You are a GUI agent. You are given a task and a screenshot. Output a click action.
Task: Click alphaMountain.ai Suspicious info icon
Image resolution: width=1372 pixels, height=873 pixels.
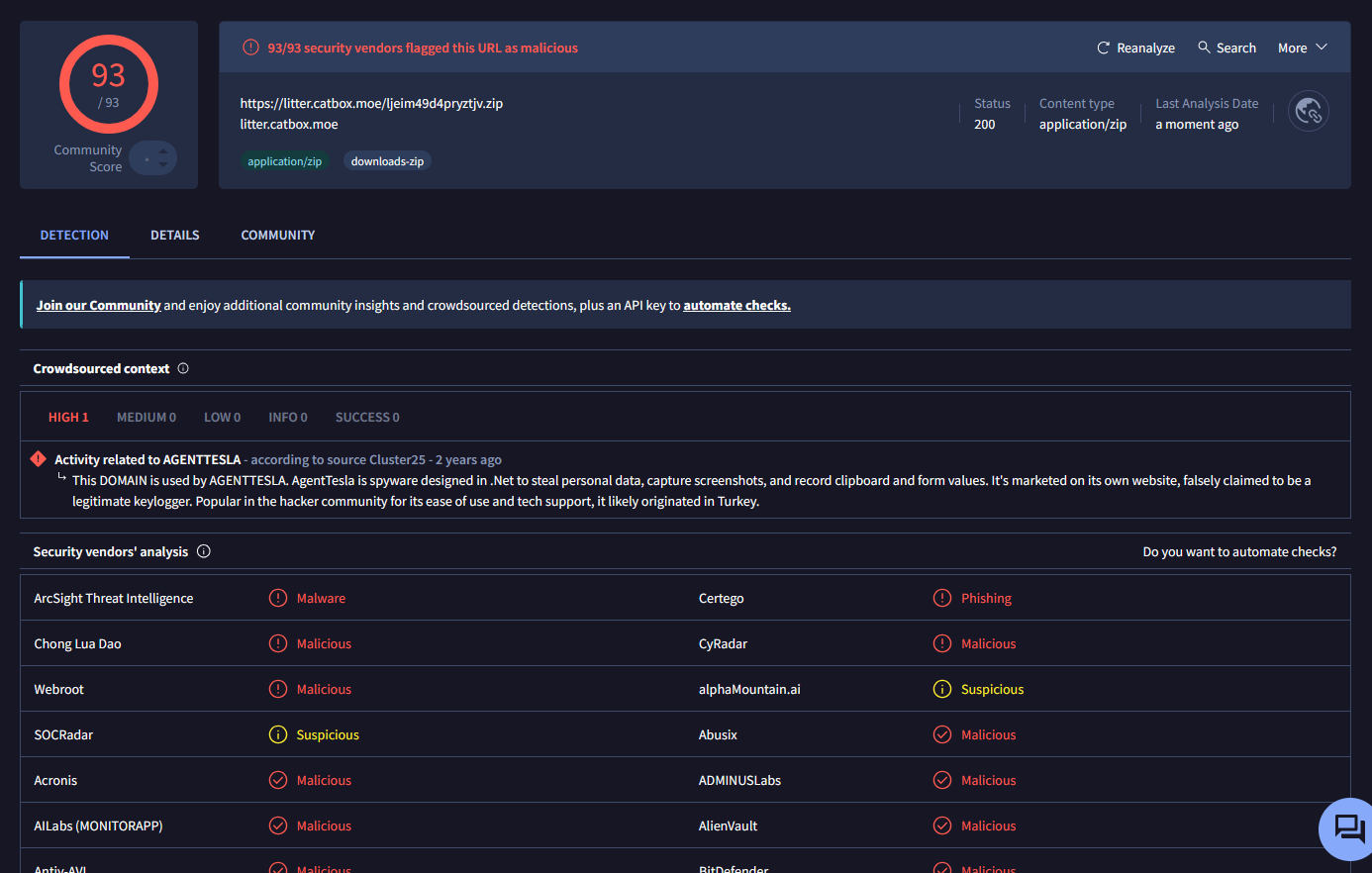pyautogui.click(x=942, y=689)
